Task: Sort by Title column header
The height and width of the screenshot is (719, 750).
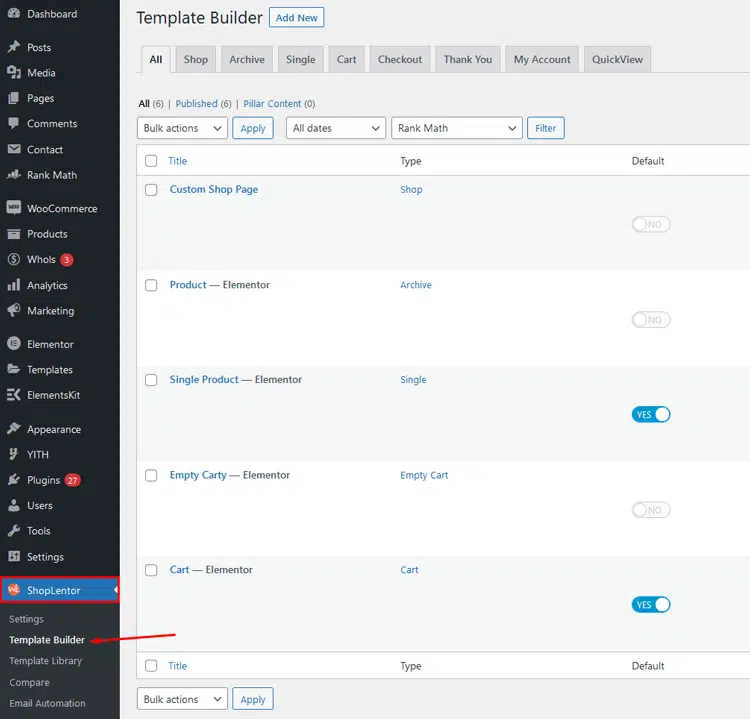Action: [177, 161]
